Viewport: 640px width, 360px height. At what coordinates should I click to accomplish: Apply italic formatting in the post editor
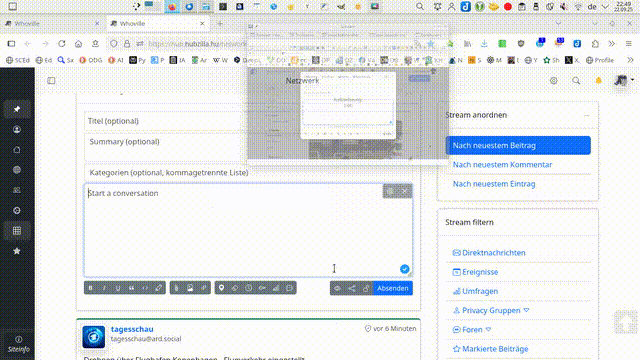pyautogui.click(x=104, y=288)
